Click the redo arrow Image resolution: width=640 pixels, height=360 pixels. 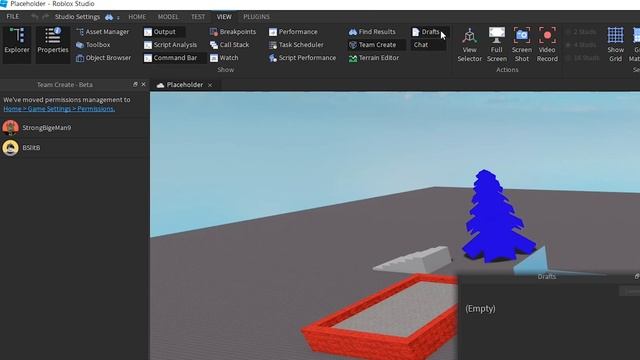pos(45,17)
